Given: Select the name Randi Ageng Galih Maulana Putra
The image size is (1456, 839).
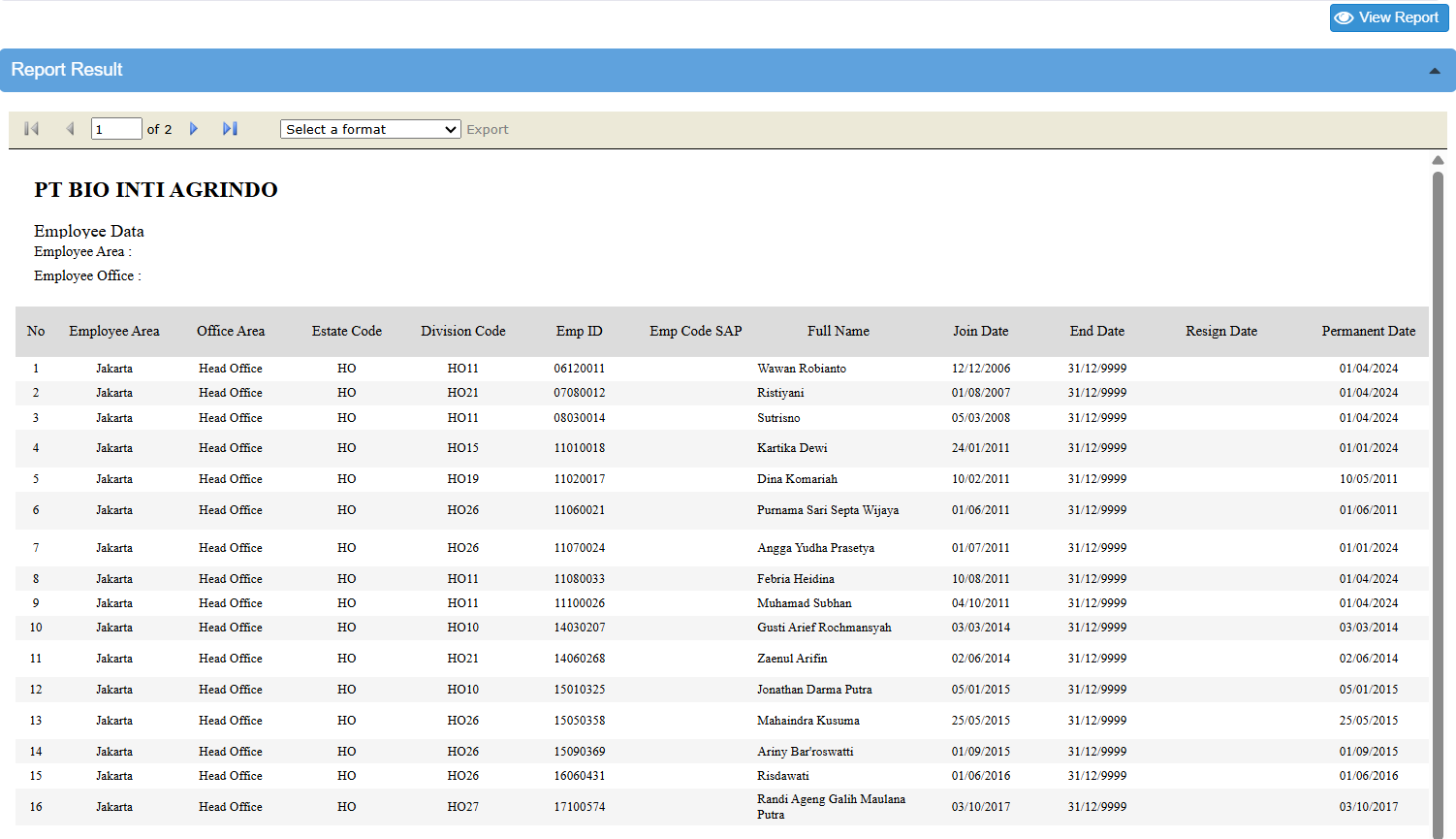Looking at the screenshot, I should tap(832, 807).
